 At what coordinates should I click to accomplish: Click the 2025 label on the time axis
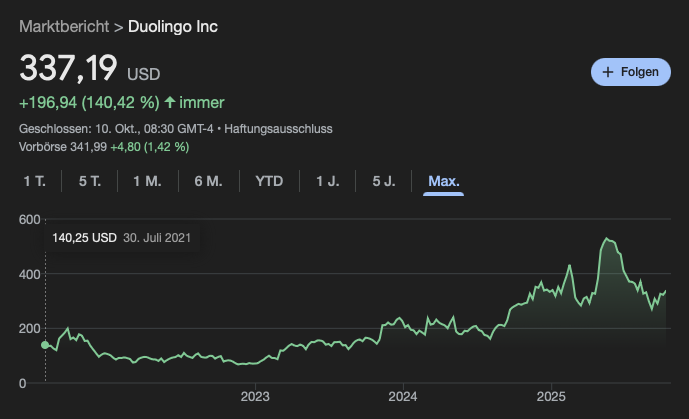tap(551, 396)
